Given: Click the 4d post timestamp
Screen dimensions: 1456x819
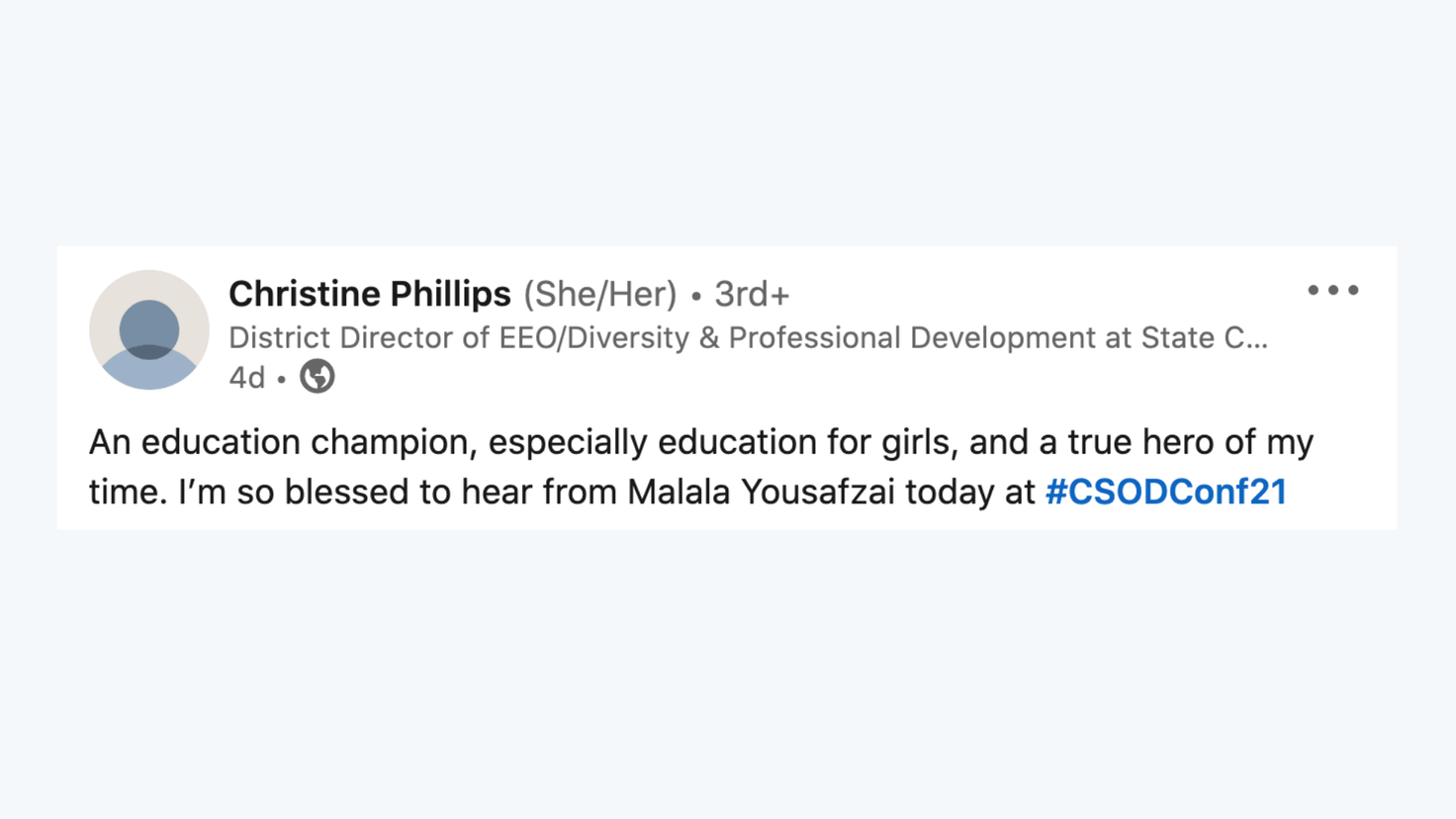Looking at the screenshot, I should 246,378.
